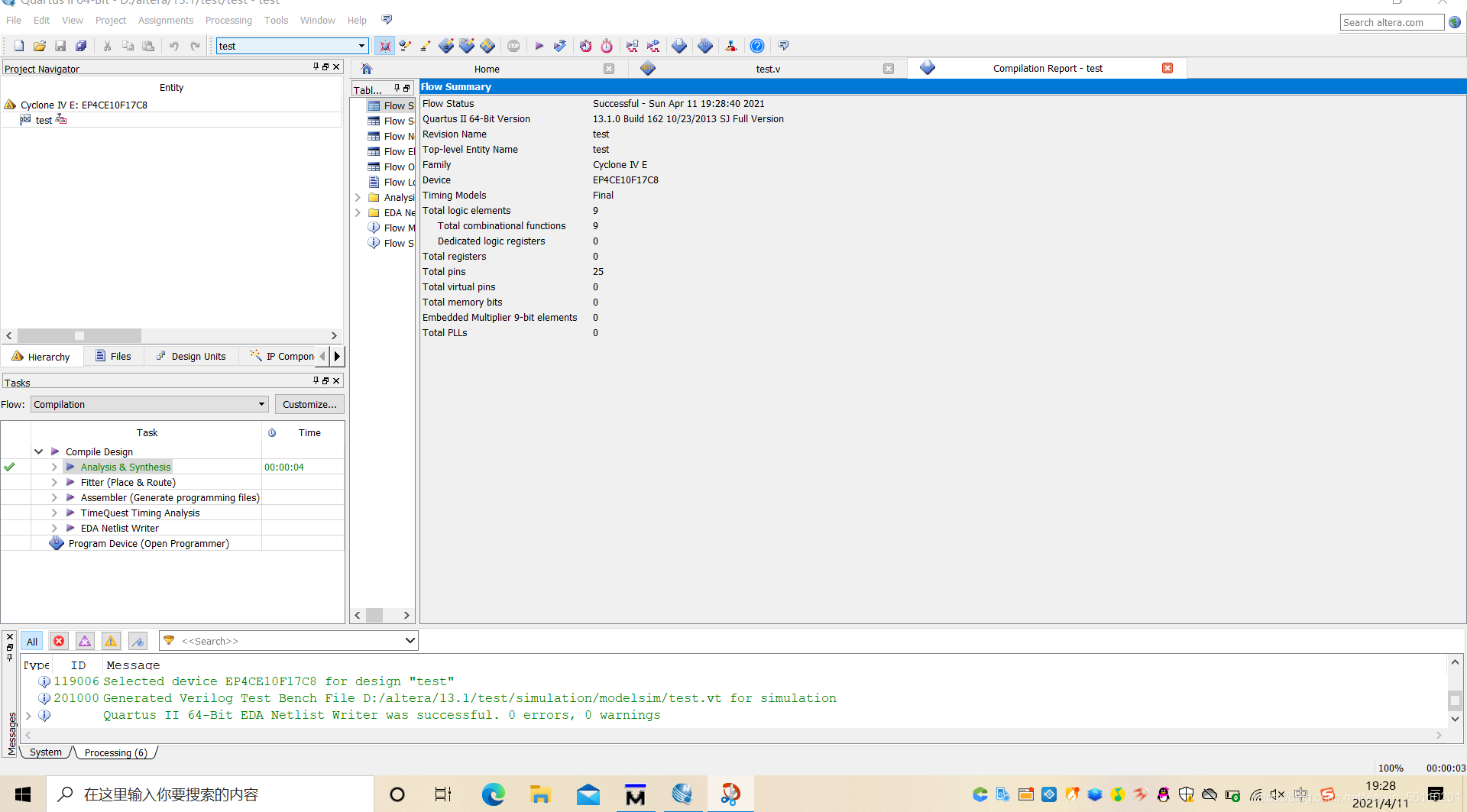Switch to the Home tab
The height and width of the screenshot is (812, 1467).
click(487, 69)
